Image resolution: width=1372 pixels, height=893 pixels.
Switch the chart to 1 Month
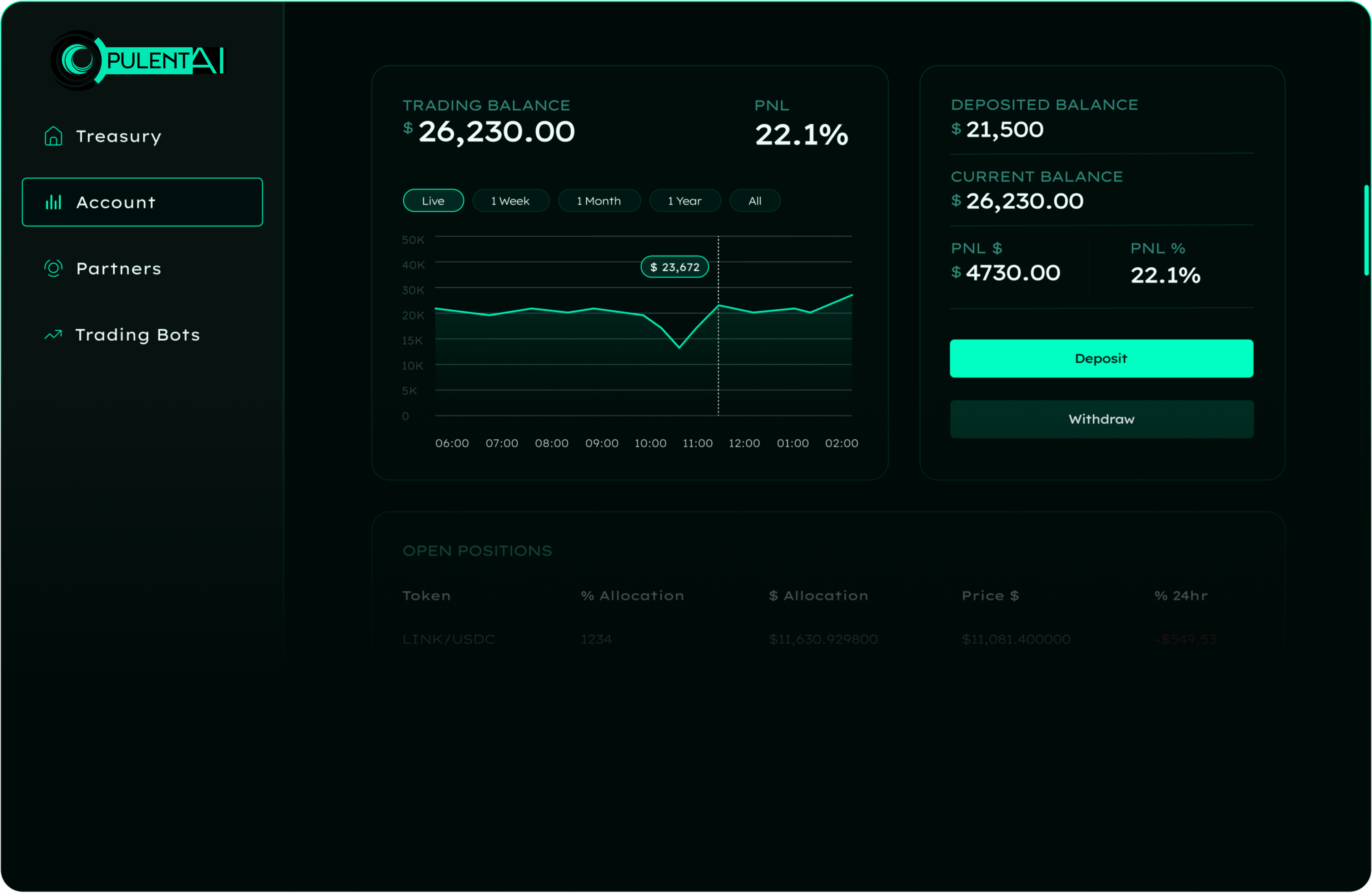click(599, 200)
